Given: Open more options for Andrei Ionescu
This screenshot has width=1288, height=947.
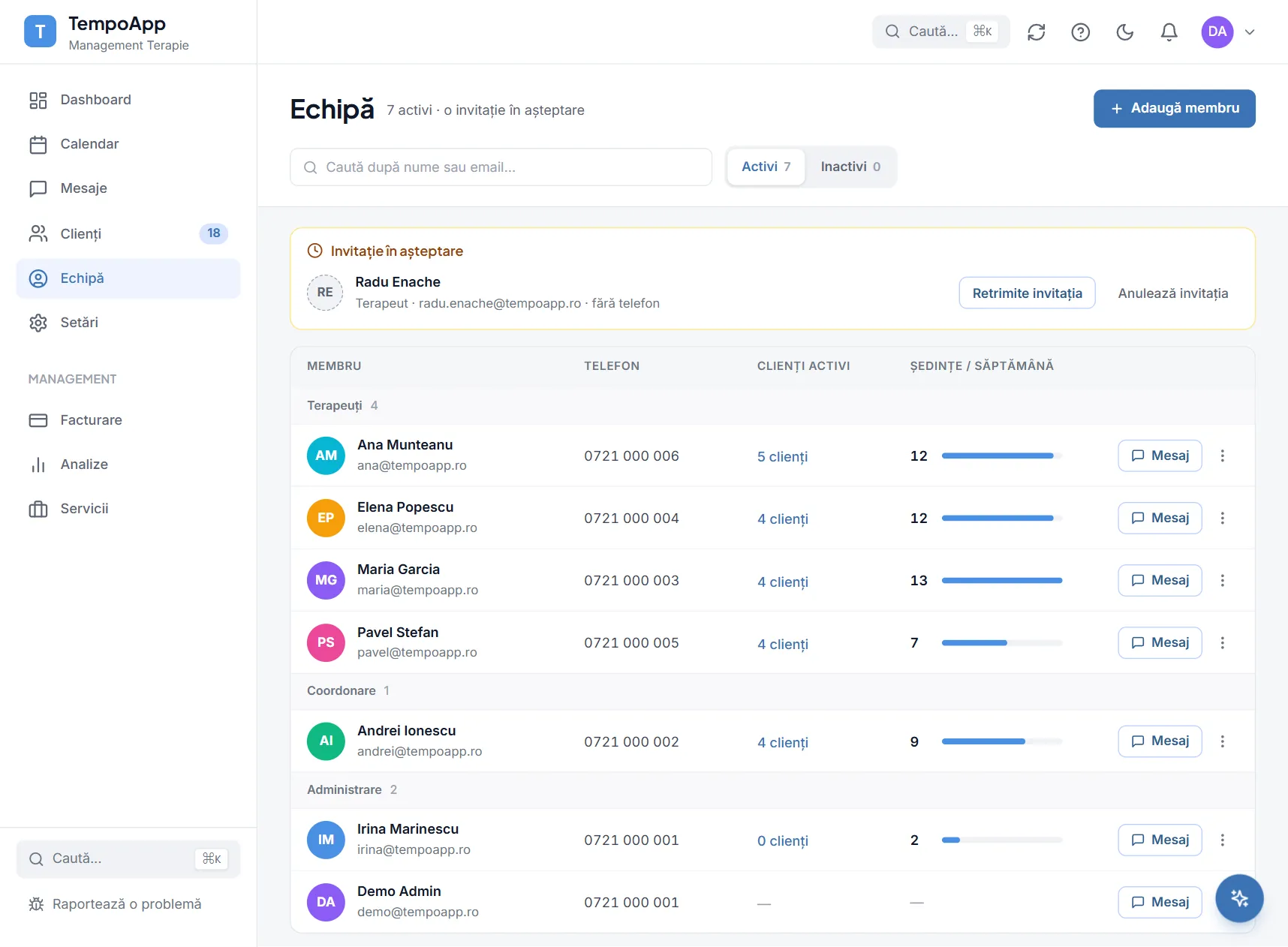Looking at the screenshot, I should [1223, 741].
